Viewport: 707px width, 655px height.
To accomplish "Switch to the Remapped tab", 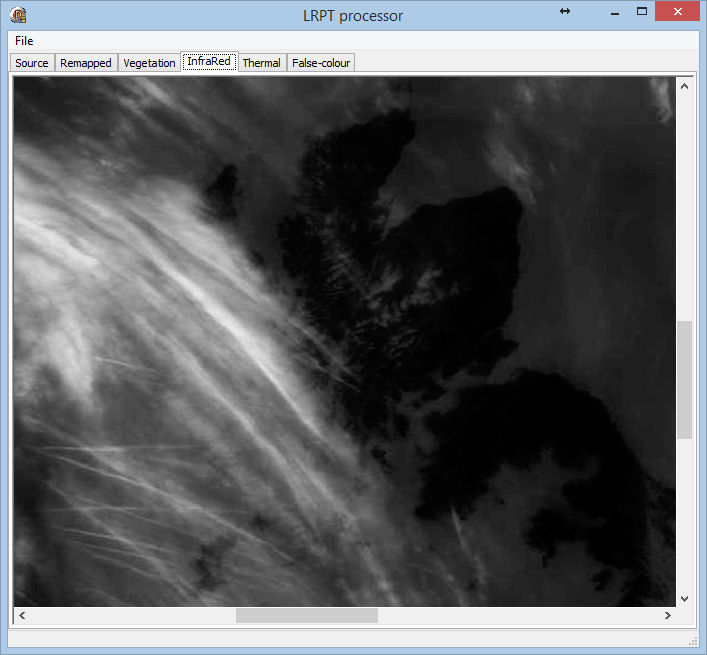I will tap(86, 63).
